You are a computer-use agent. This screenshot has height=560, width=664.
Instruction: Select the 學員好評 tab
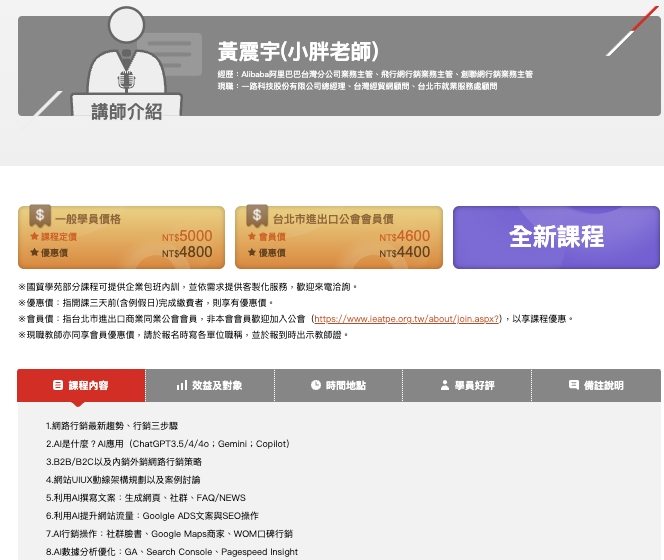467,385
